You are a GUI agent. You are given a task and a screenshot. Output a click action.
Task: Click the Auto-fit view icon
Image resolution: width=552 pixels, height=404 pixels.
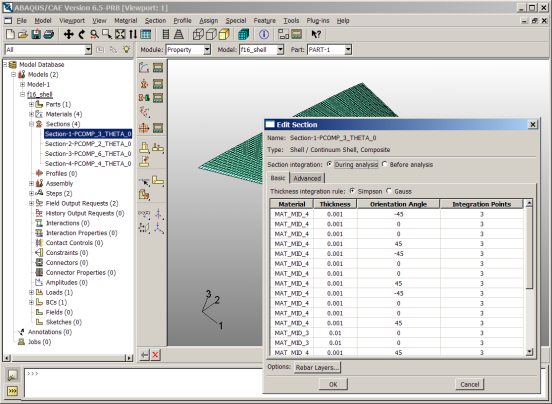[120, 34]
